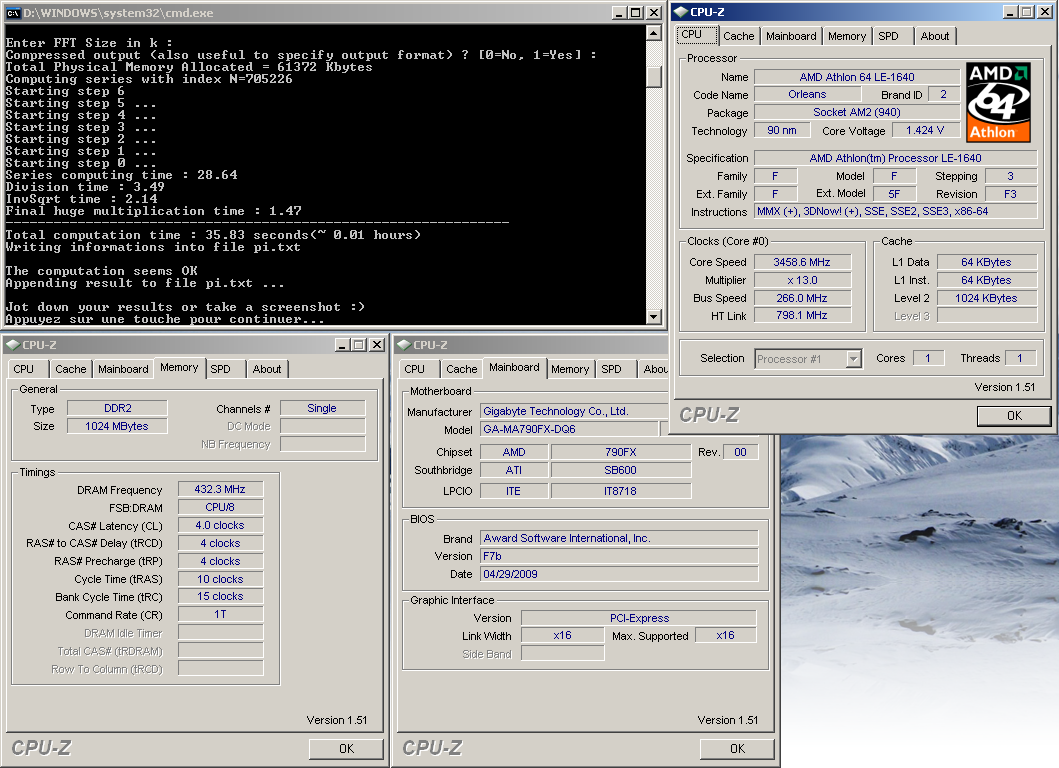Select CPU tab in the processor CPU-Z window
This screenshot has height=768, width=1059.
point(696,34)
